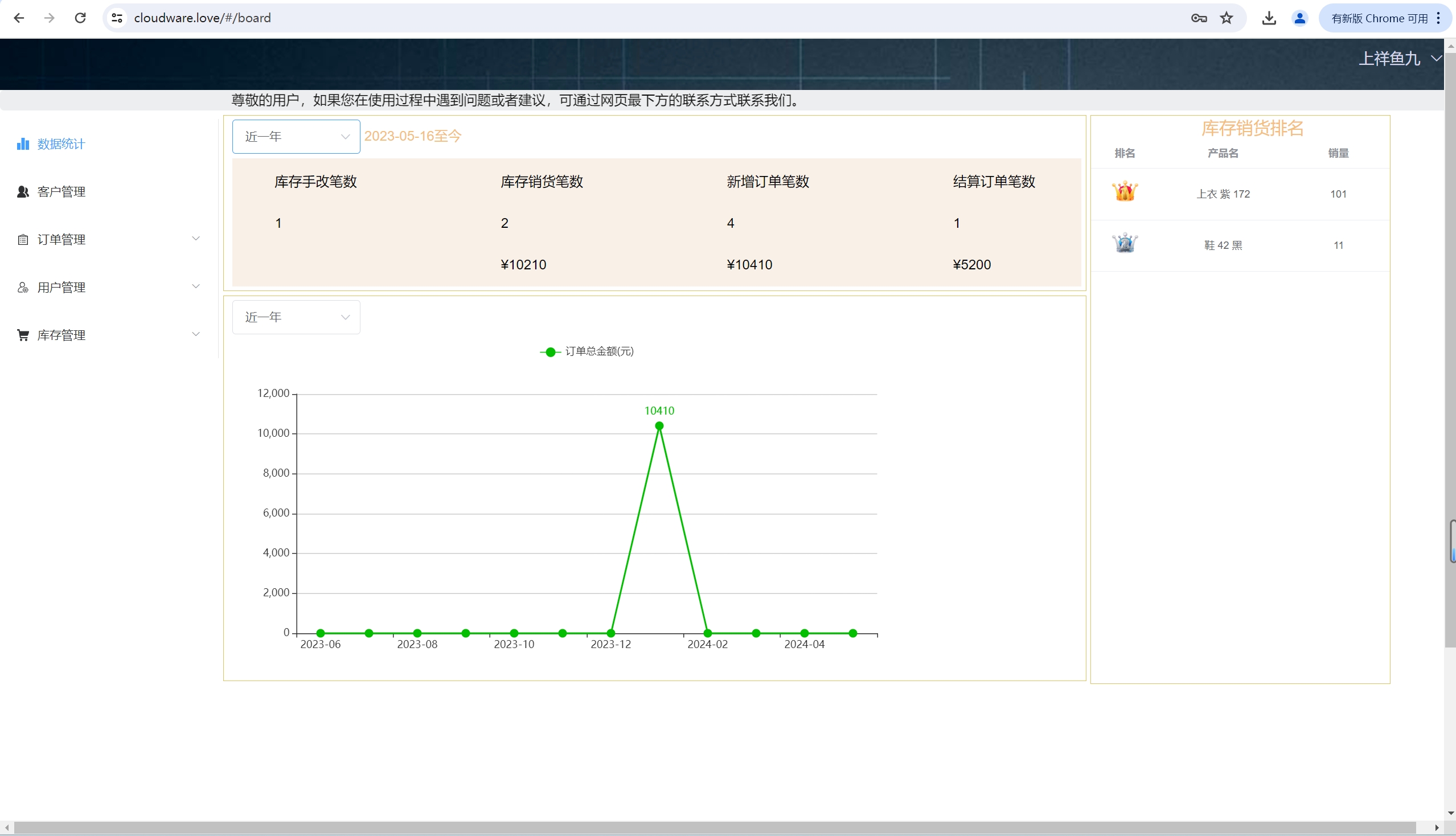Image resolution: width=1456 pixels, height=836 pixels.
Task: Expand the 用户管理 submenu chevron
Action: pyautogui.click(x=195, y=286)
